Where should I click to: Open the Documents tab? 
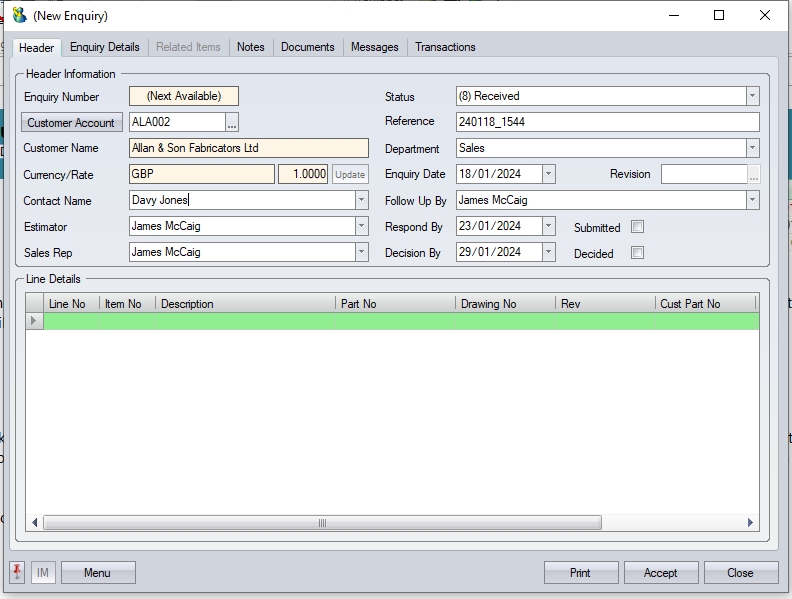click(307, 47)
